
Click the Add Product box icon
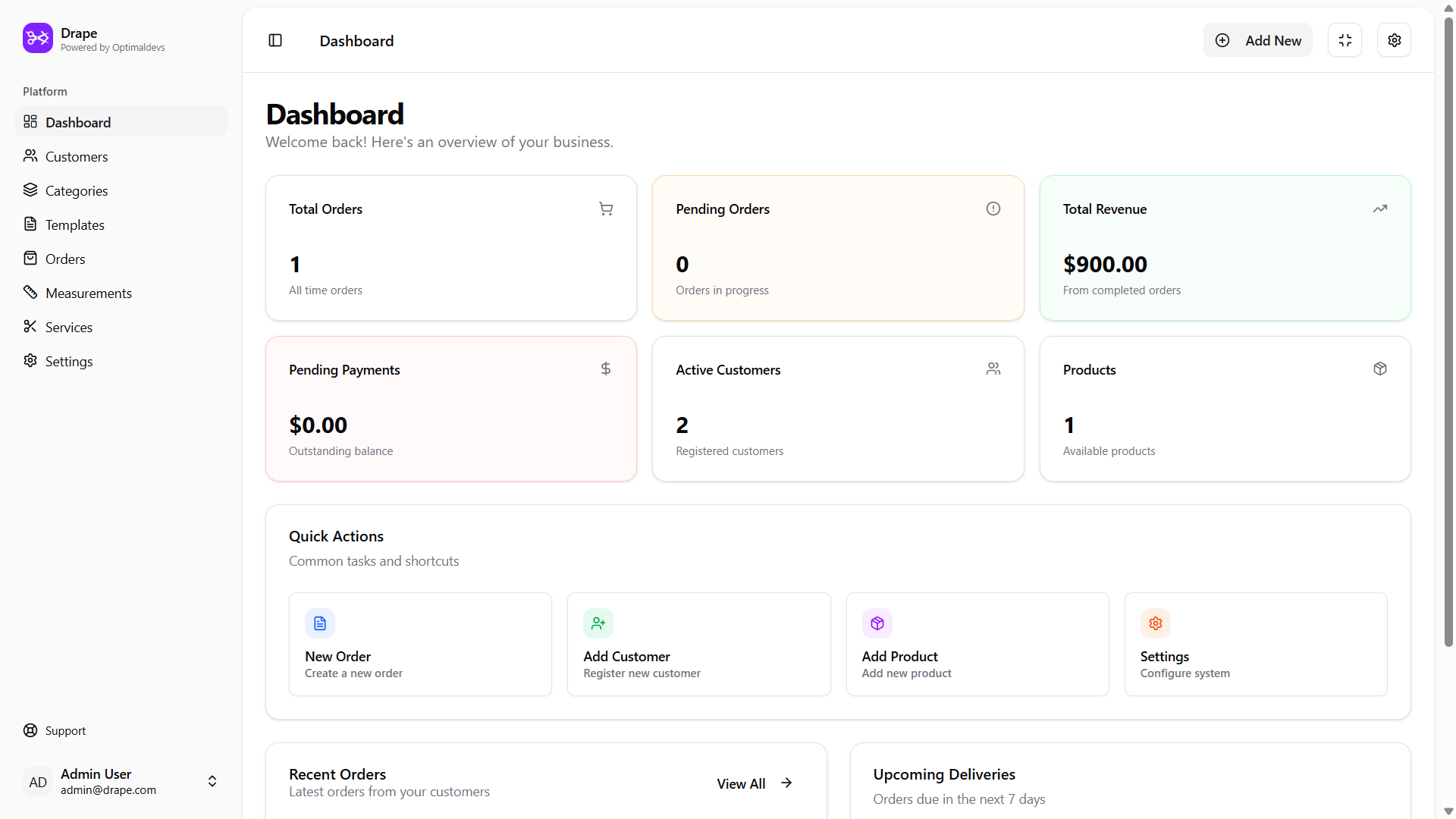[x=877, y=623]
